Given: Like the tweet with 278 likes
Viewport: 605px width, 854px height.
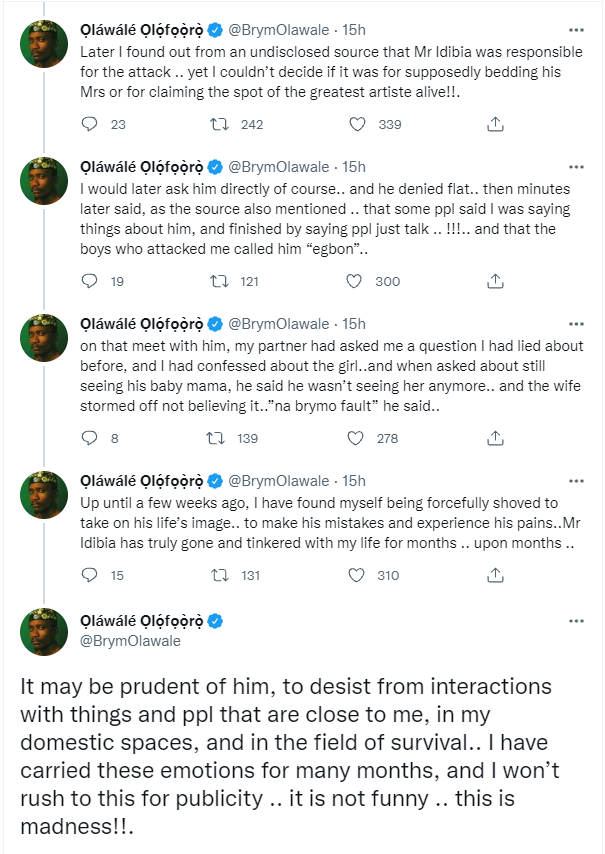Looking at the screenshot, I should (x=354, y=438).
